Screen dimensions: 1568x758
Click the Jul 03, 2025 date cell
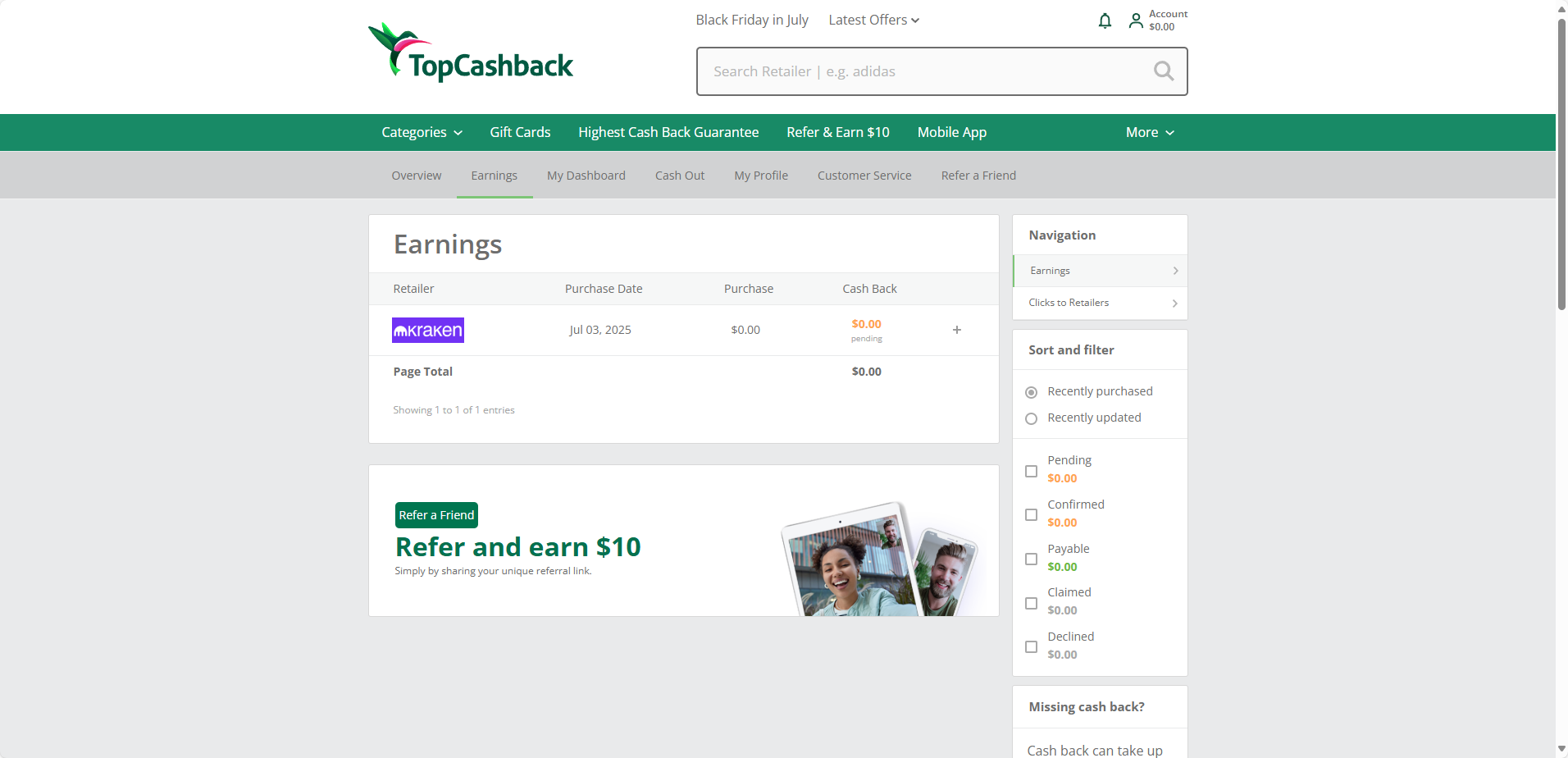(600, 330)
